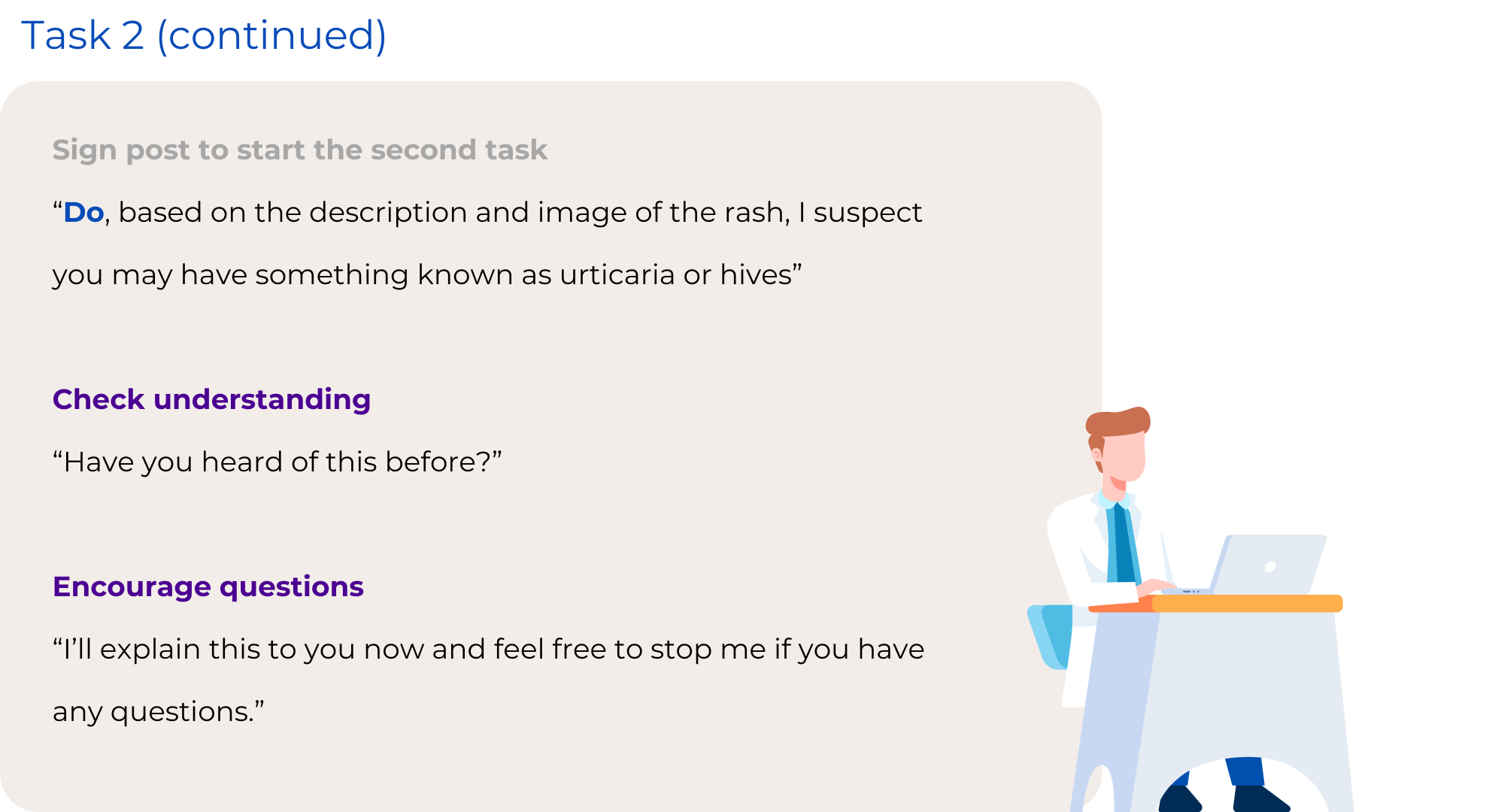Click the line beginning 'I'll explain this to you now'
The height and width of the screenshot is (812, 1489).
488,649
